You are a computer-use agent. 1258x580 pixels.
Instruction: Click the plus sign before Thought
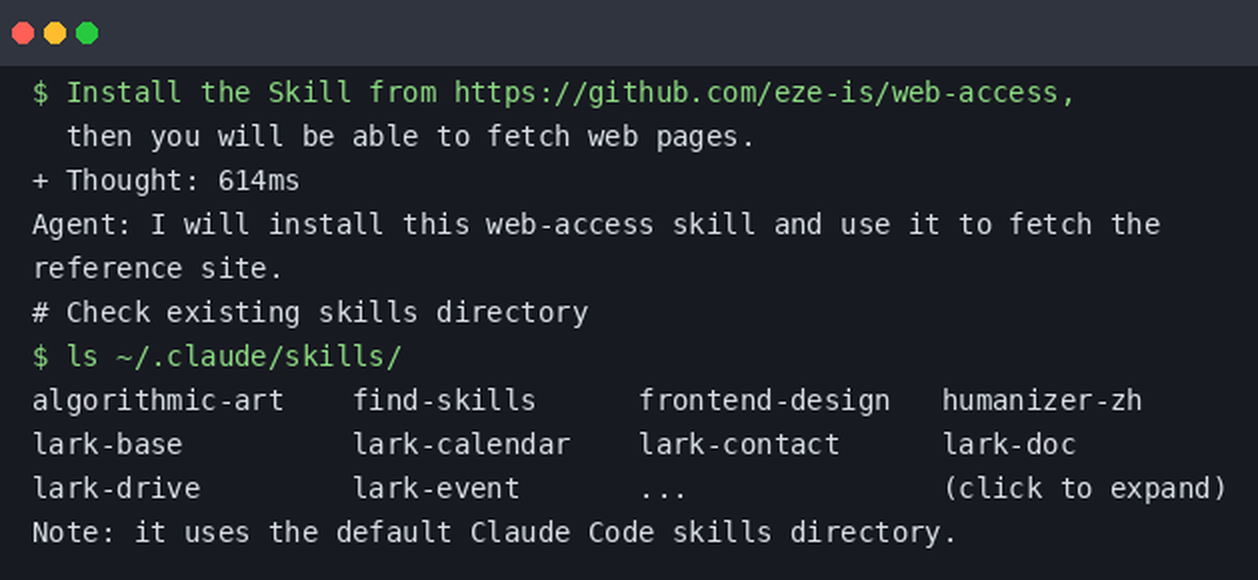click(40, 182)
